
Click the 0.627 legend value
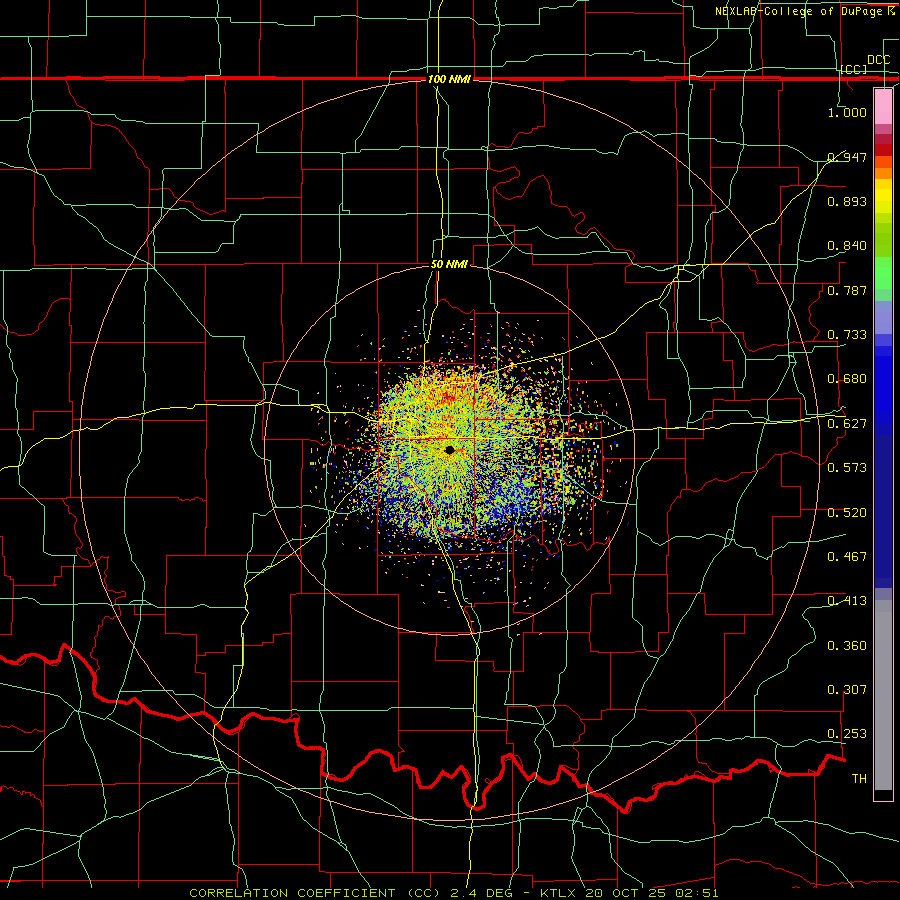(x=847, y=423)
